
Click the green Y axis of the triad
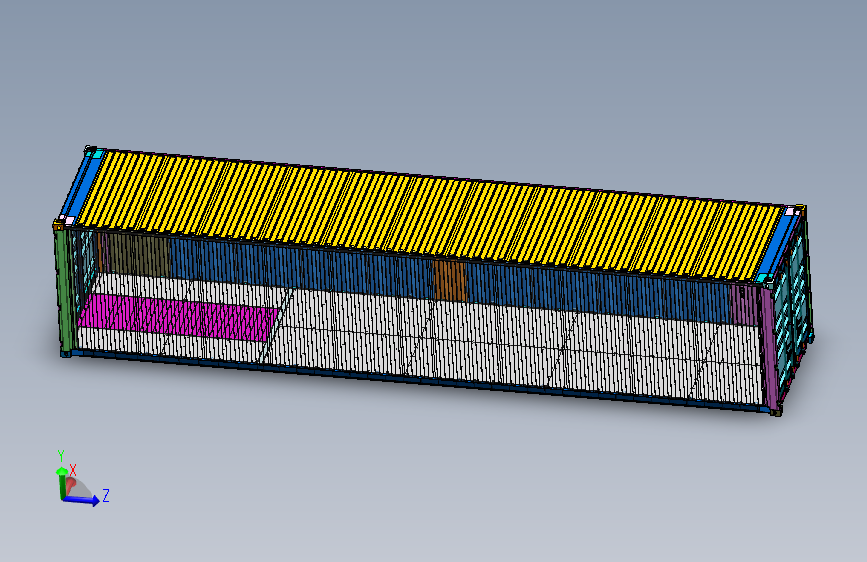click(x=61, y=483)
